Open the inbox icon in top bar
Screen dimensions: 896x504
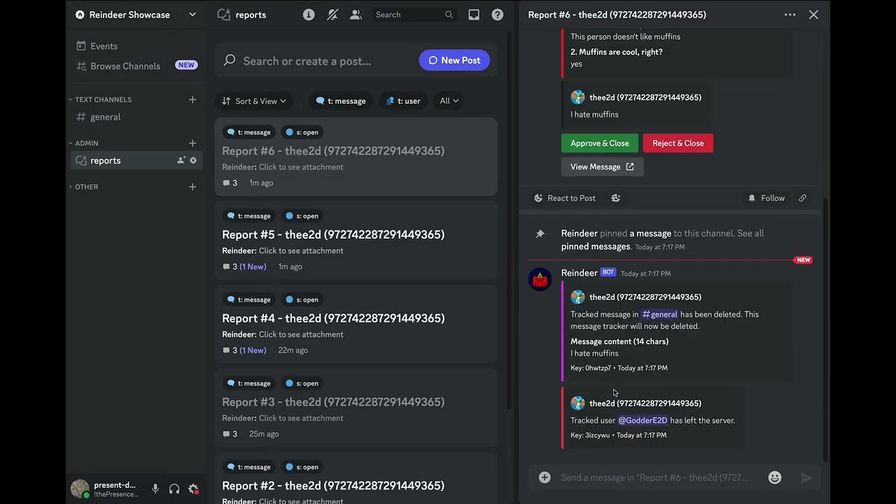(474, 15)
